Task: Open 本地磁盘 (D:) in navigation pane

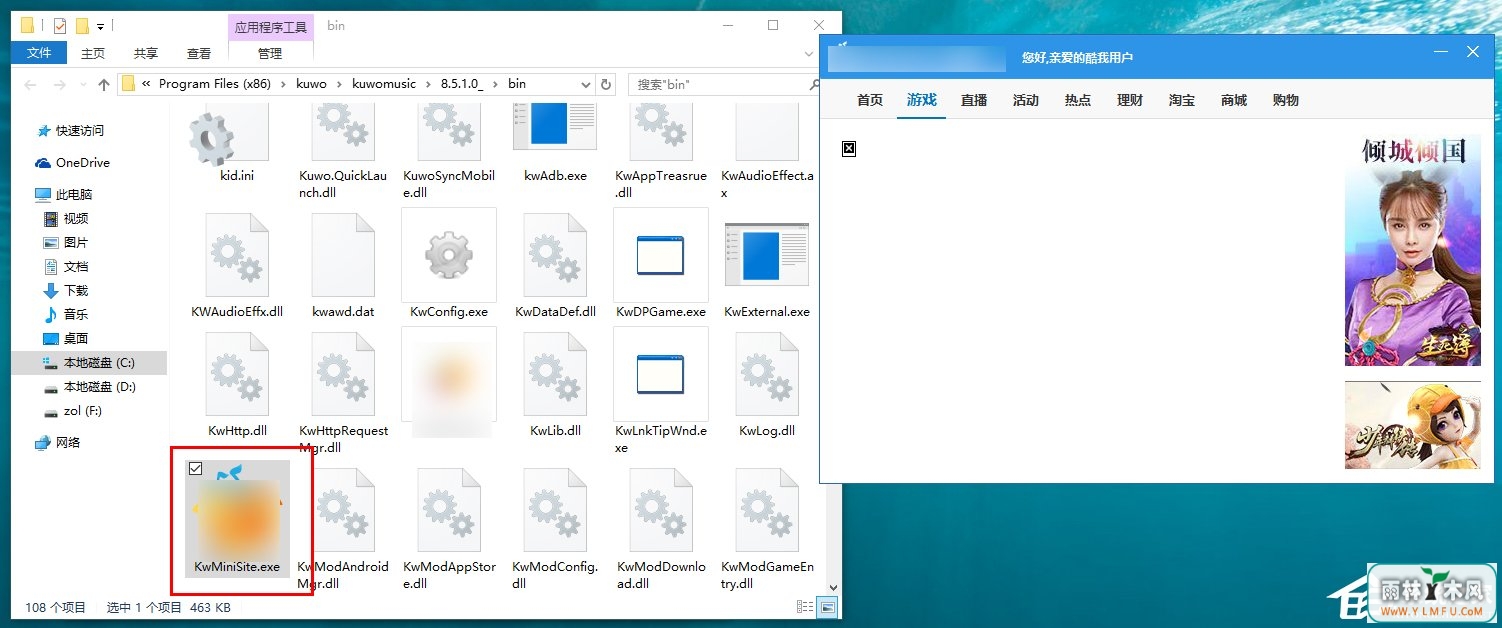Action: click(x=100, y=387)
